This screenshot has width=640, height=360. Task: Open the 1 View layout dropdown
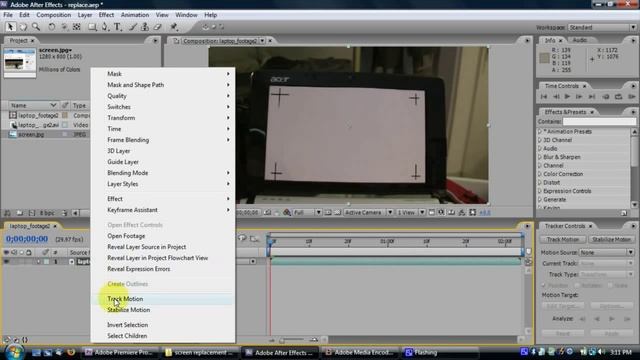coord(411,213)
